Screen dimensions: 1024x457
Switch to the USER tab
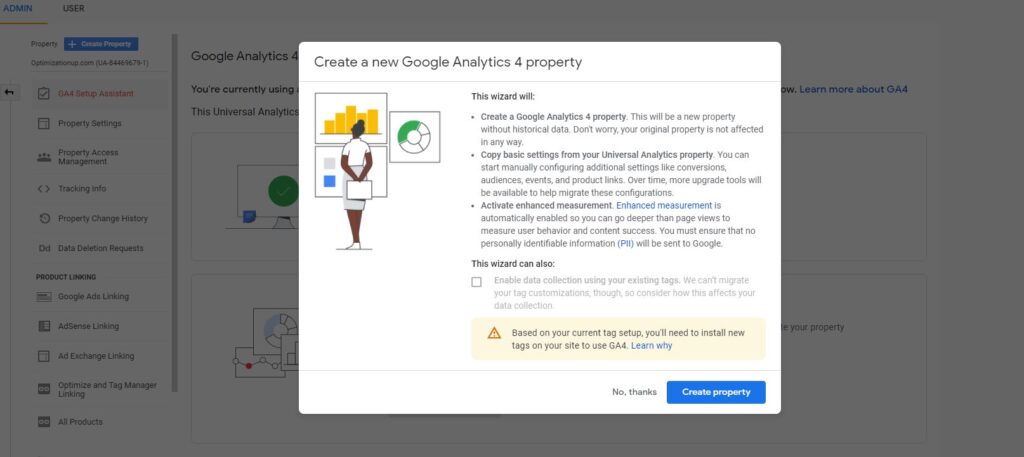click(x=73, y=8)
